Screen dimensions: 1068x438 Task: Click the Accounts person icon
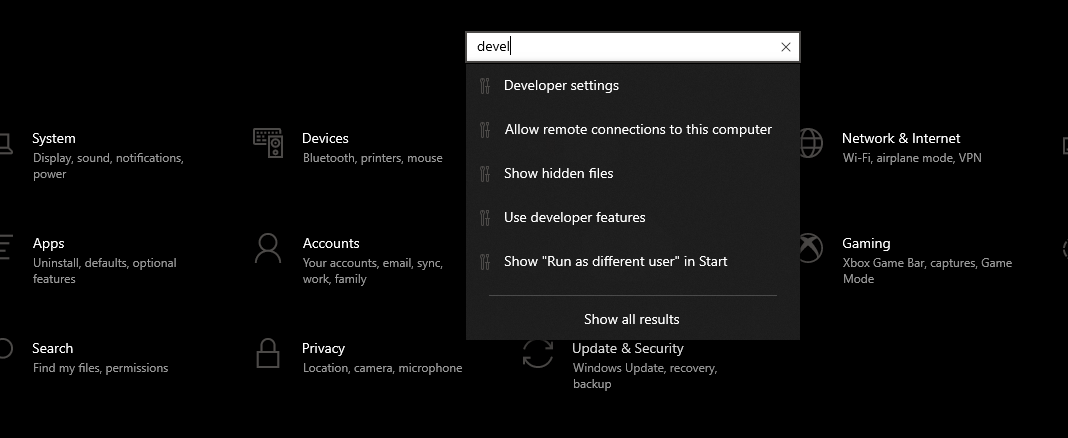point(268,249)
